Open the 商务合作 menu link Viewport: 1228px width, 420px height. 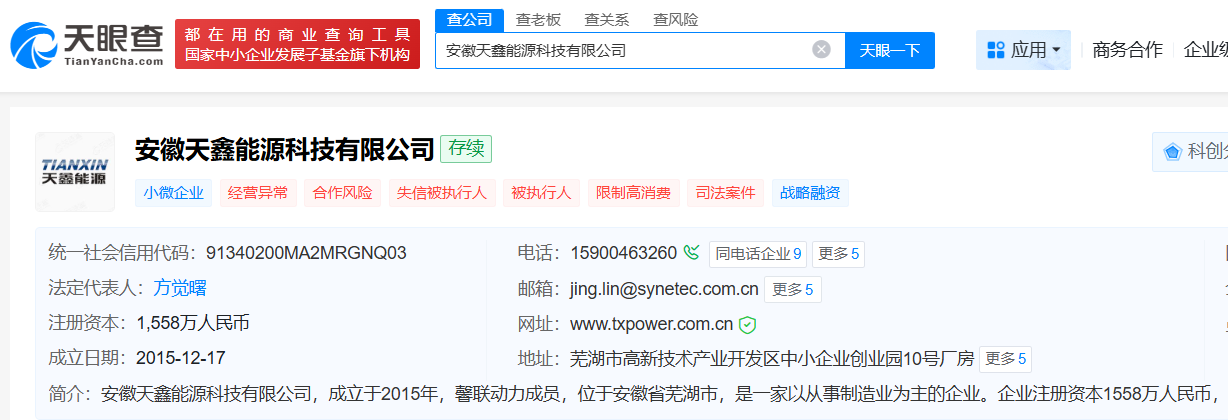(1128, 50)
